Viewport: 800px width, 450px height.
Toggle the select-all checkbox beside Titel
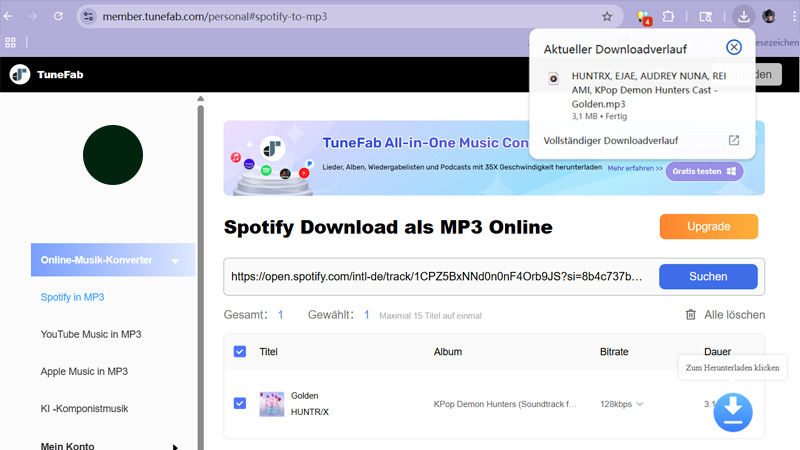240,352
